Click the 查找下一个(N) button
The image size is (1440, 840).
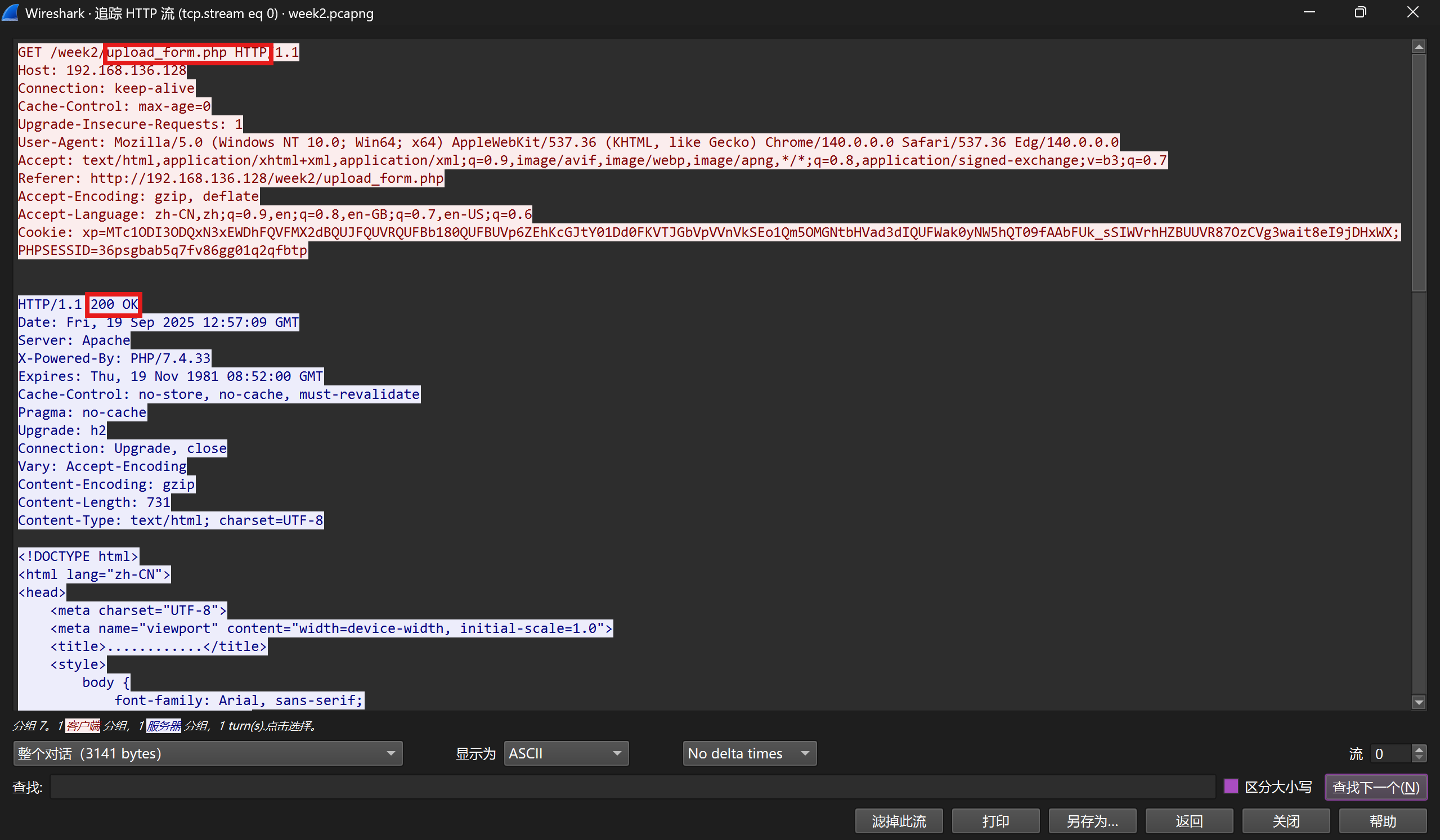[x=1376, y=787]
